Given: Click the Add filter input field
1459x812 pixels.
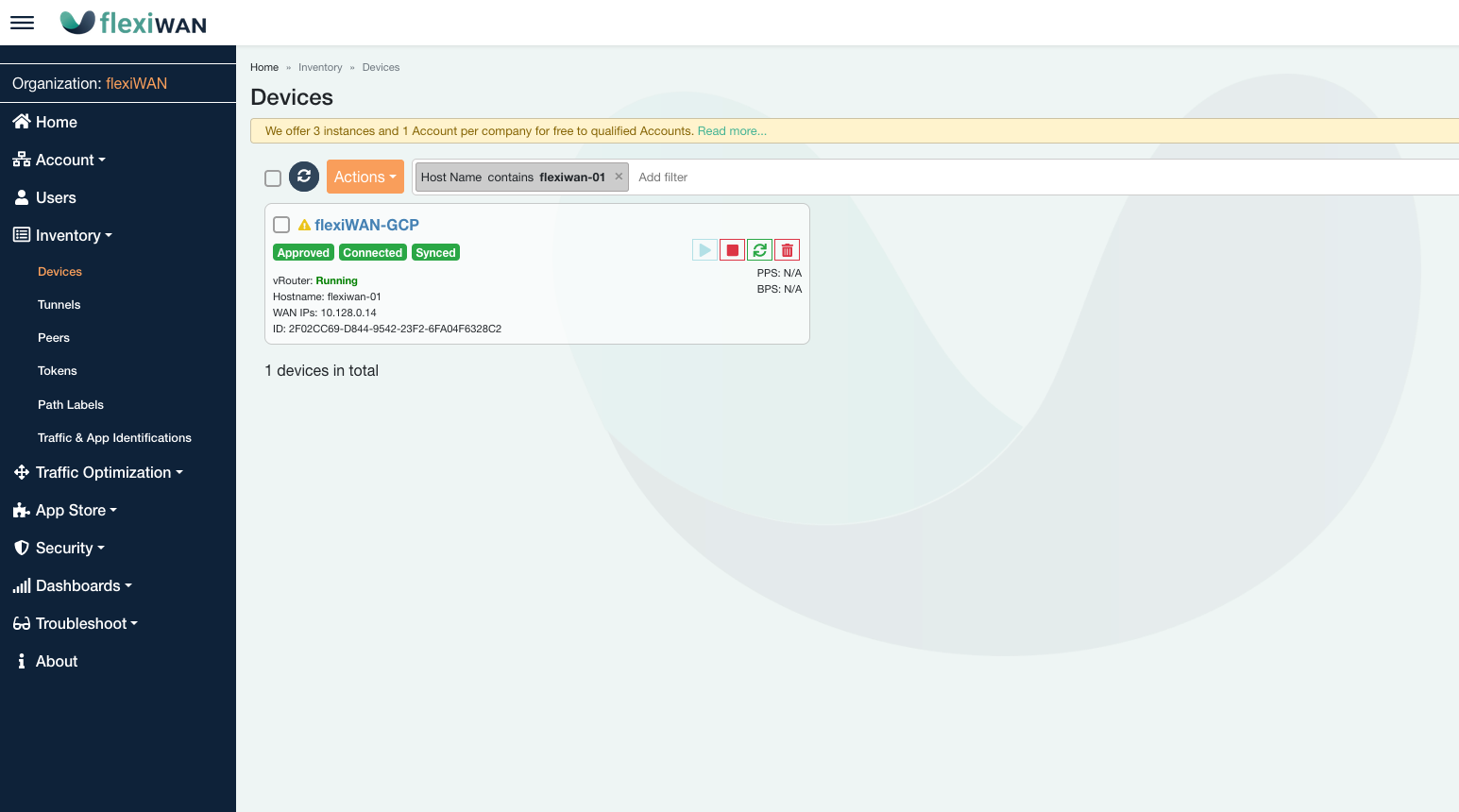Looking at the screenshot, I should (x=850, y=178).
